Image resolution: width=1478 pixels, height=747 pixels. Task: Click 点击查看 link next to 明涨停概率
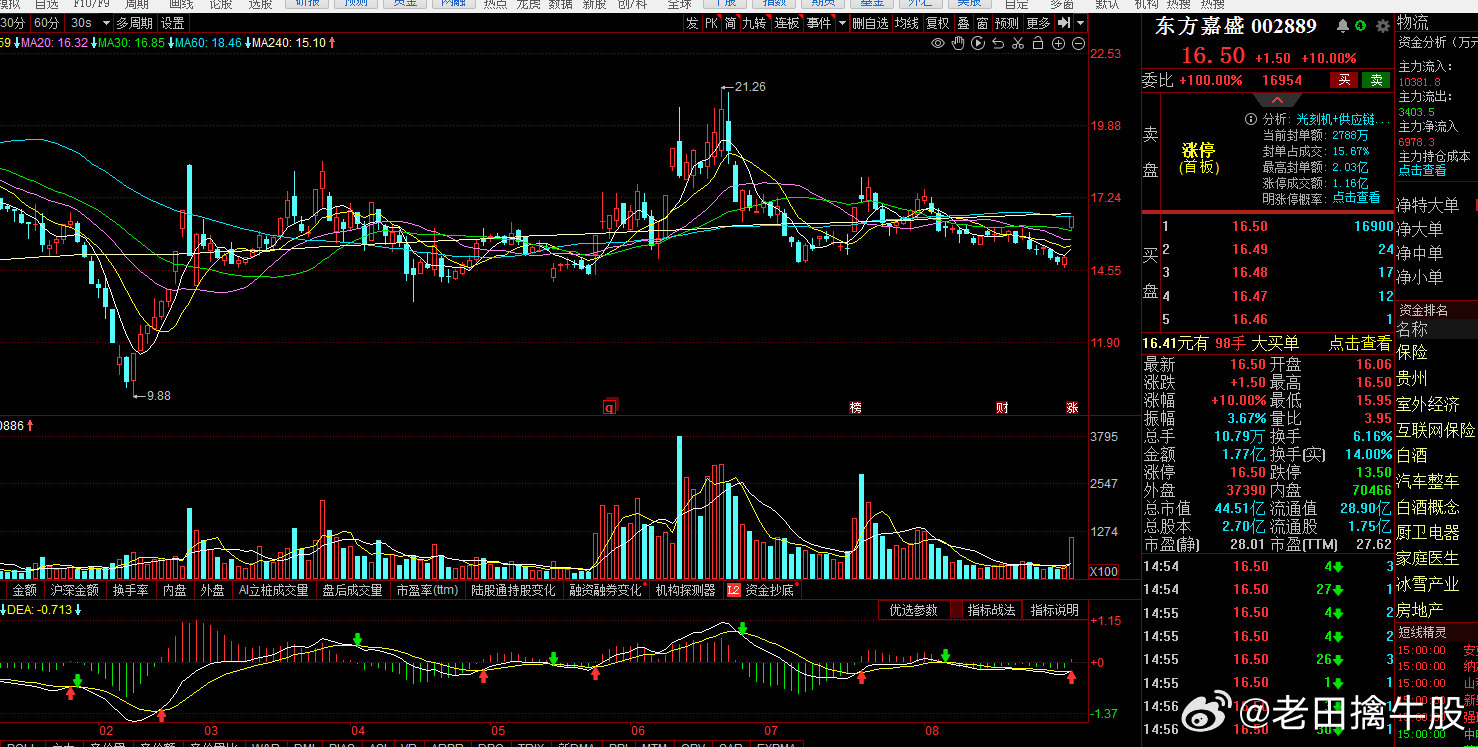coord(1356,199)
